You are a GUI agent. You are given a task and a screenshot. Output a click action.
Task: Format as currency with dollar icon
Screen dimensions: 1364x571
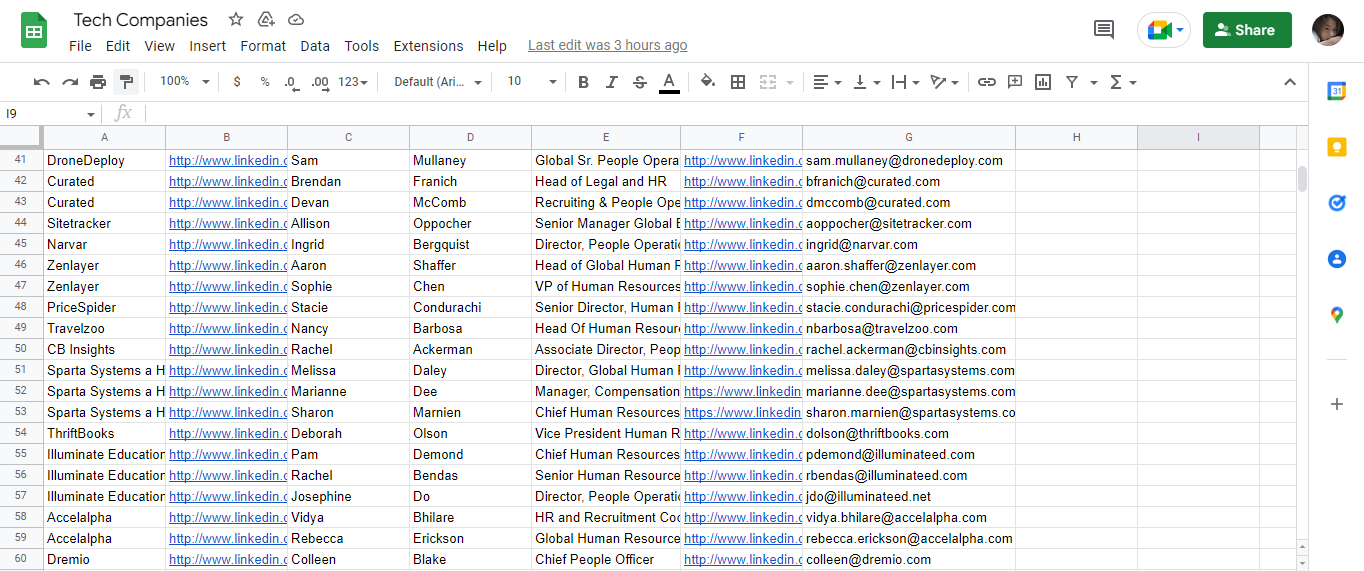point(237,82)
